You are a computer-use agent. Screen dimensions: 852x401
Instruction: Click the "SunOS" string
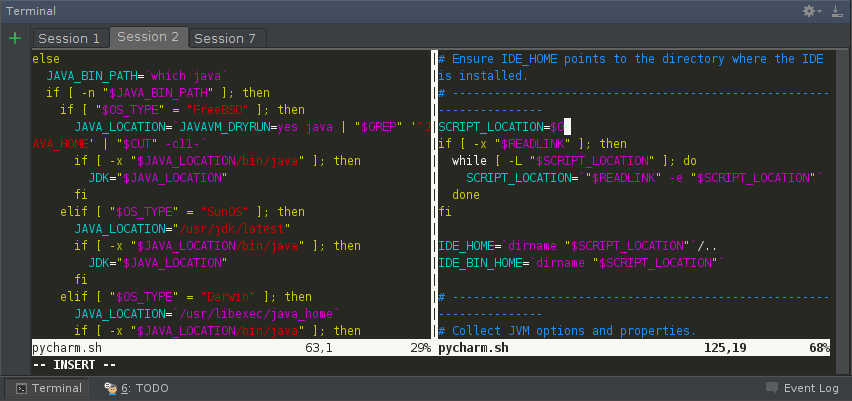pos(222,211)
